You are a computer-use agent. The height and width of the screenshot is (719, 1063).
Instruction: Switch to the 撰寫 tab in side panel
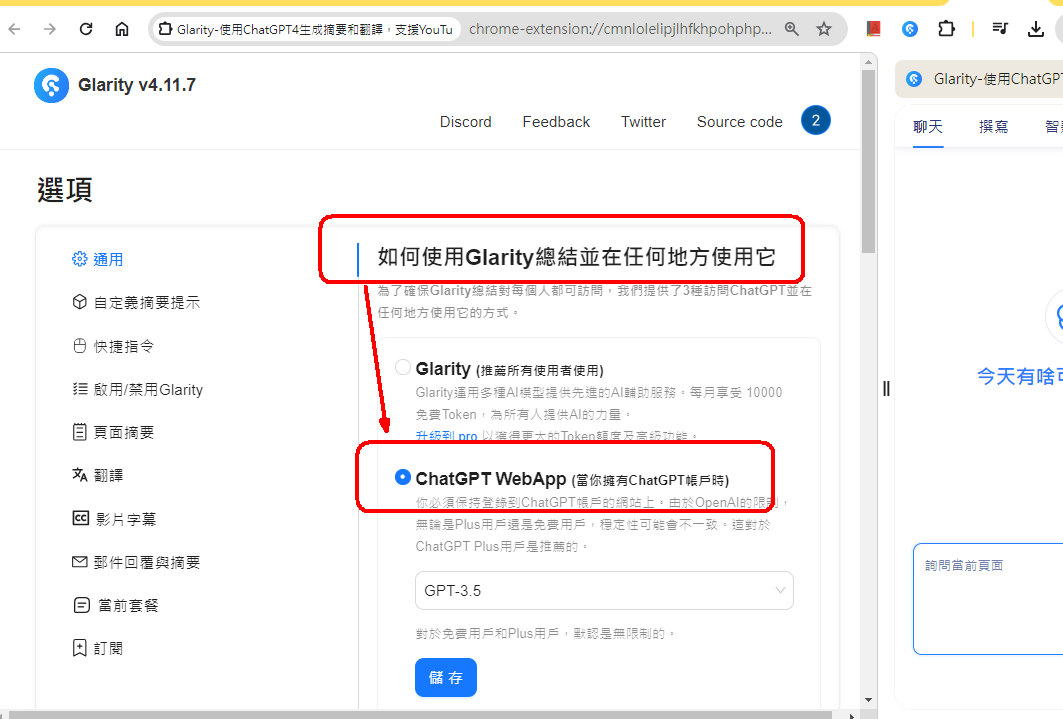pos(993,127)
